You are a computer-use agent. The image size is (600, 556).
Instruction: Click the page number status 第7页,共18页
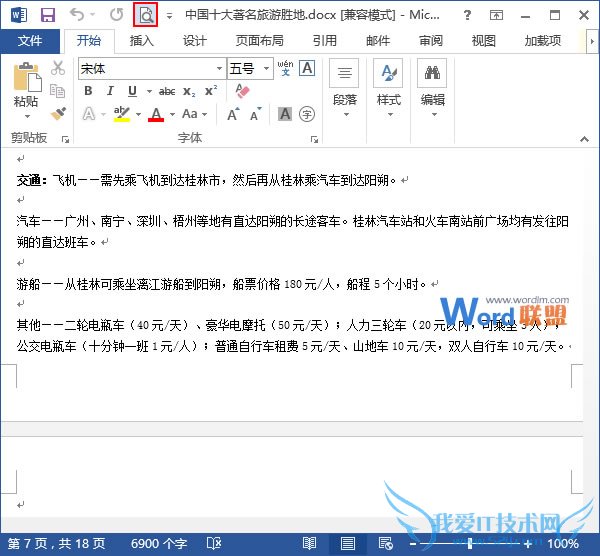click(x=56, y=543)
